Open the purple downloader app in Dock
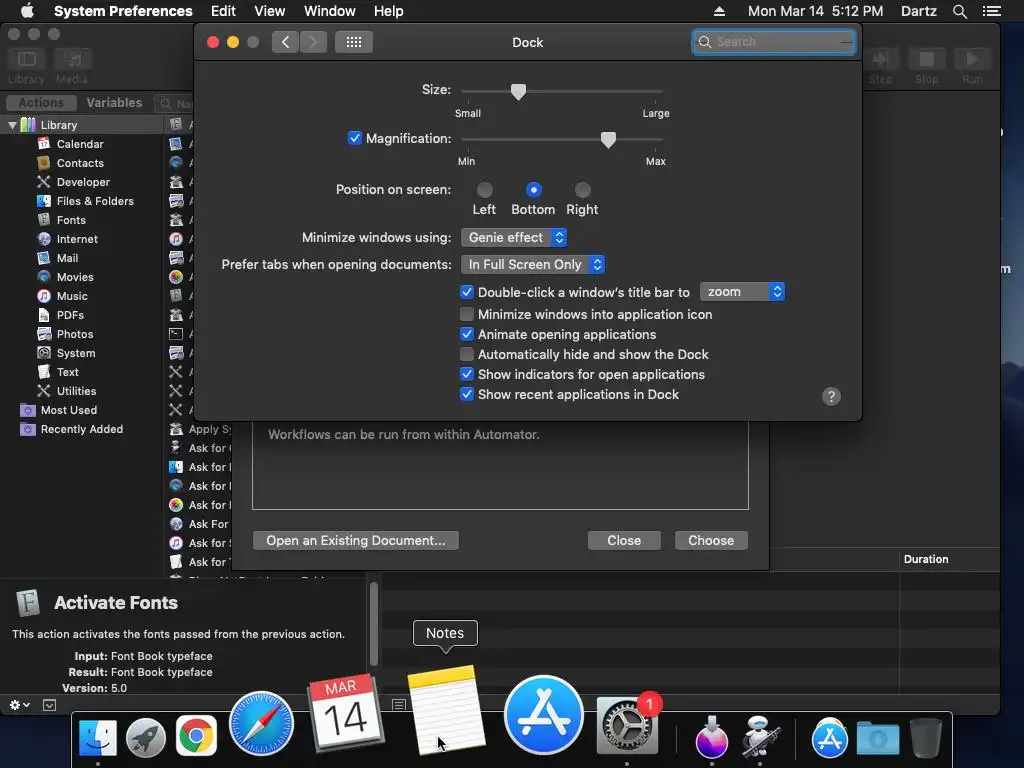This screenshot has height=768, width=1024. pyautogui.click(x=711, y=737)
